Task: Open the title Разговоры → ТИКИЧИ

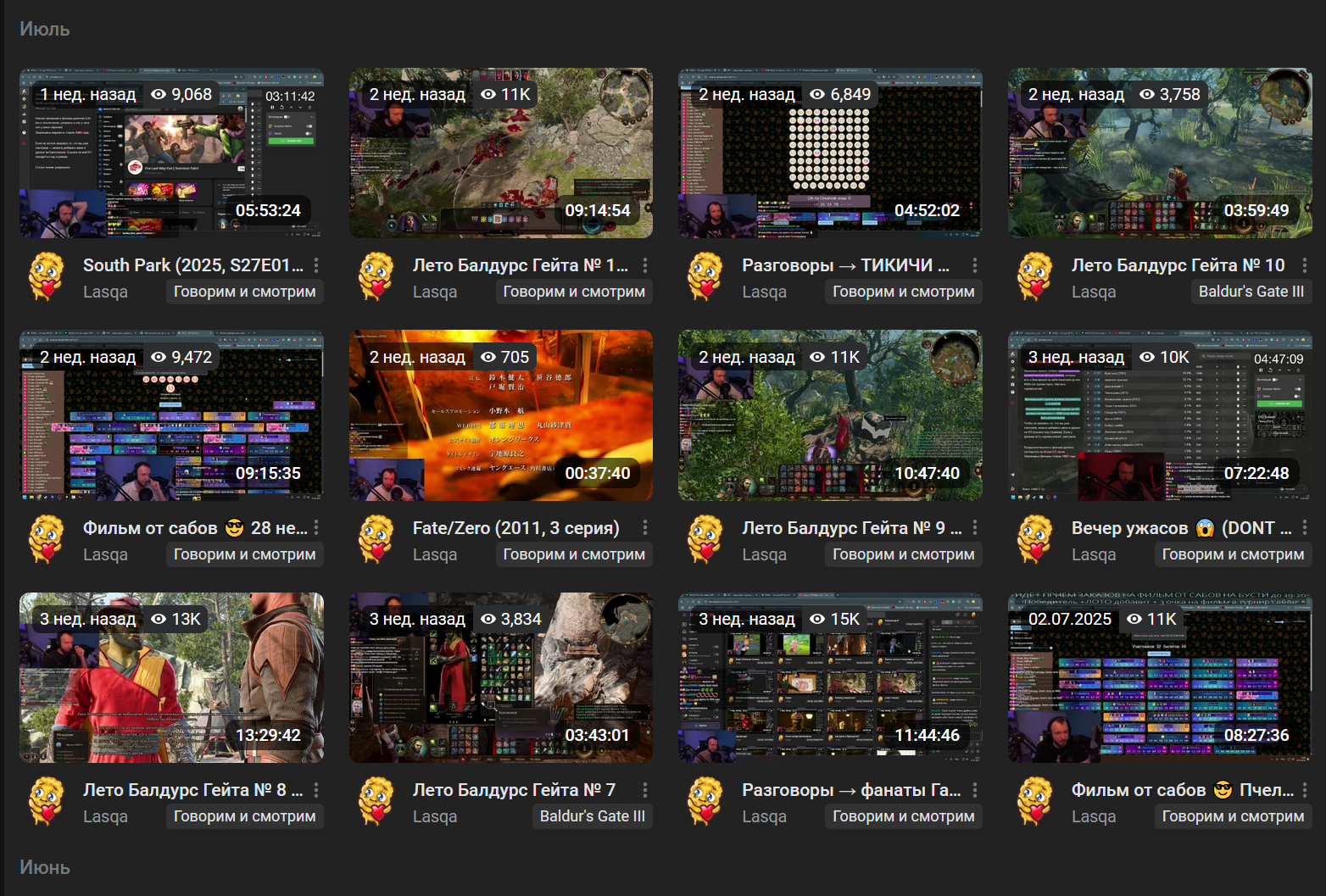Action: 845,265
